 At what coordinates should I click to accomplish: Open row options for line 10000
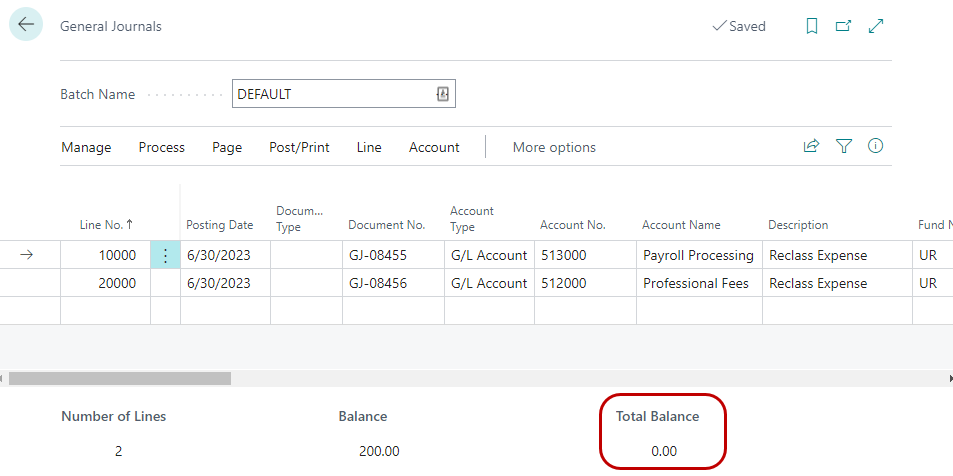point(165,255)
